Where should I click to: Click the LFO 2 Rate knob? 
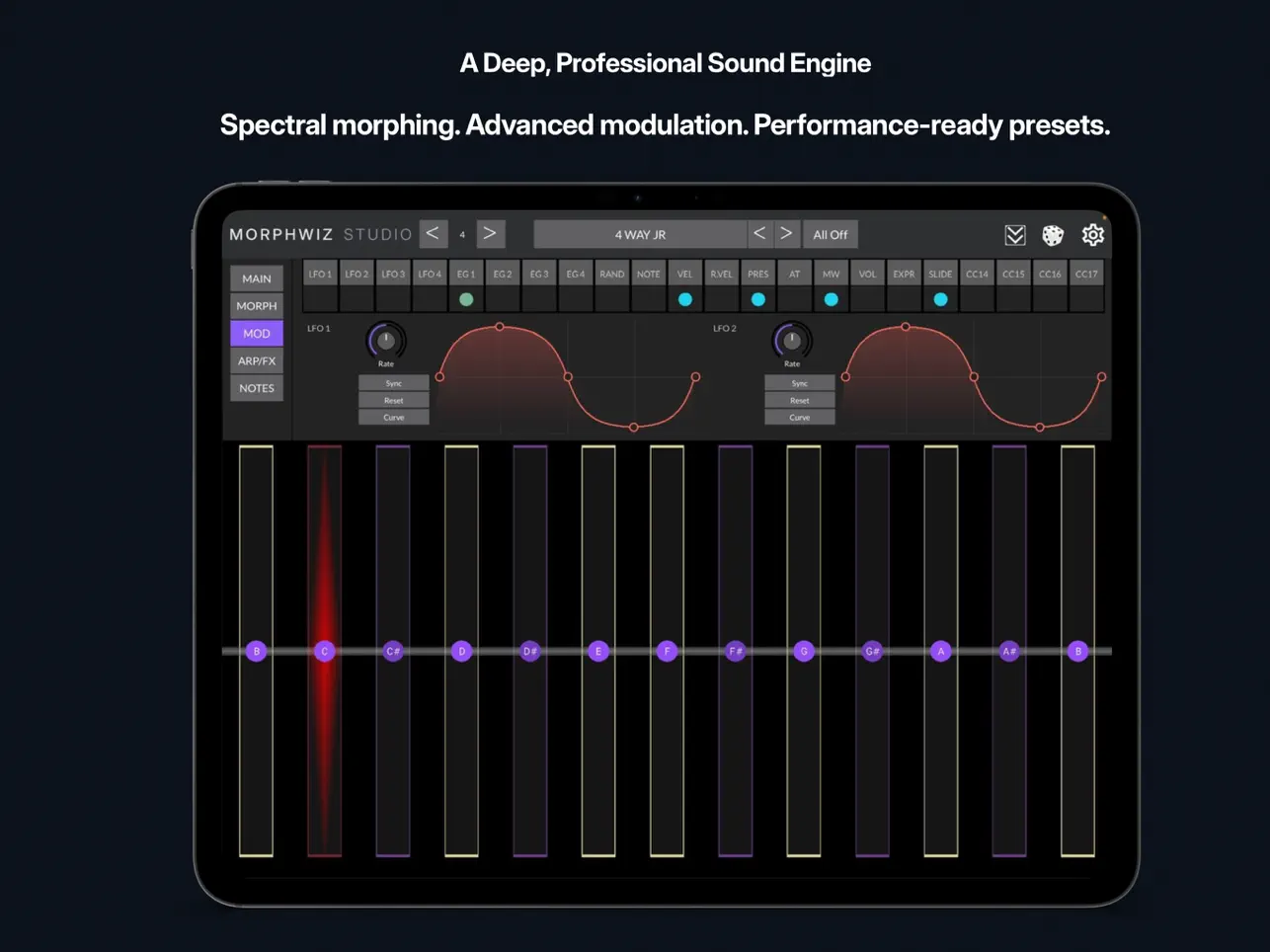[x=792, y=341]
